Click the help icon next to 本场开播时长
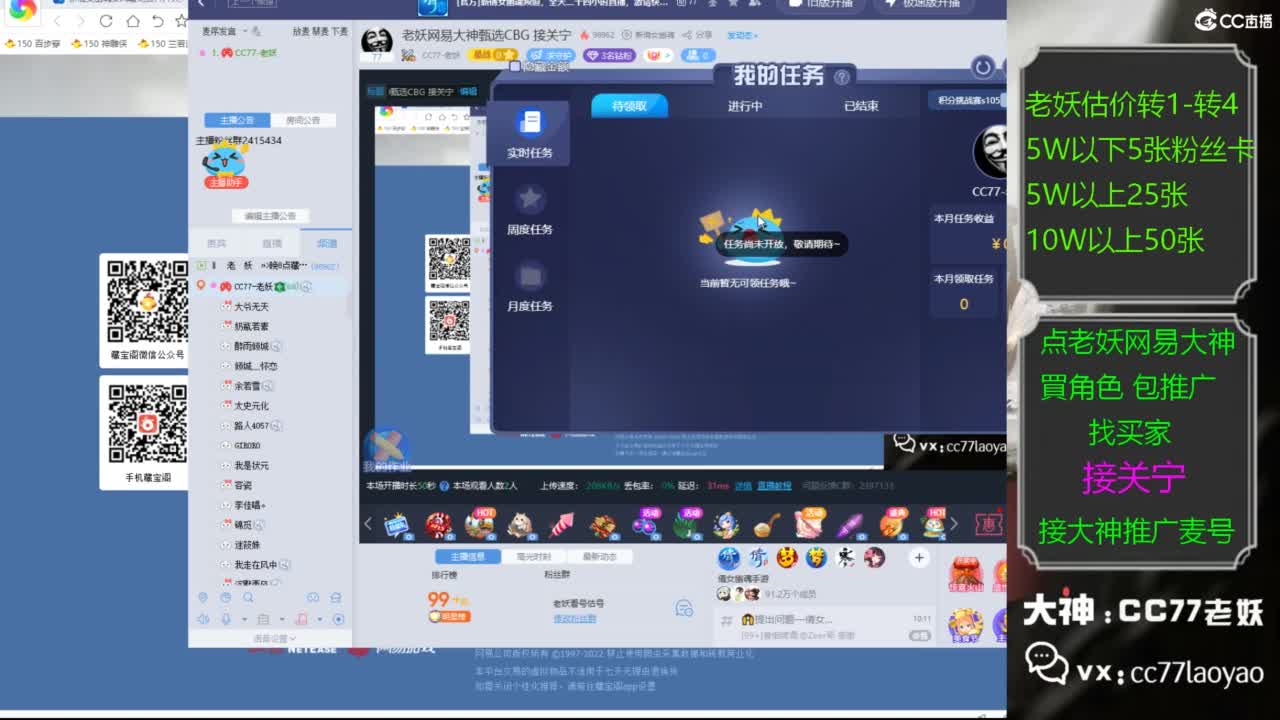Screen dimensions: 1280x720 click(x=445, y=486)
